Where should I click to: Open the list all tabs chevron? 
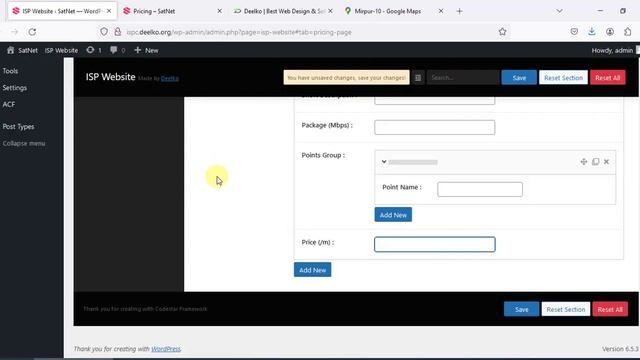(560, 11)
